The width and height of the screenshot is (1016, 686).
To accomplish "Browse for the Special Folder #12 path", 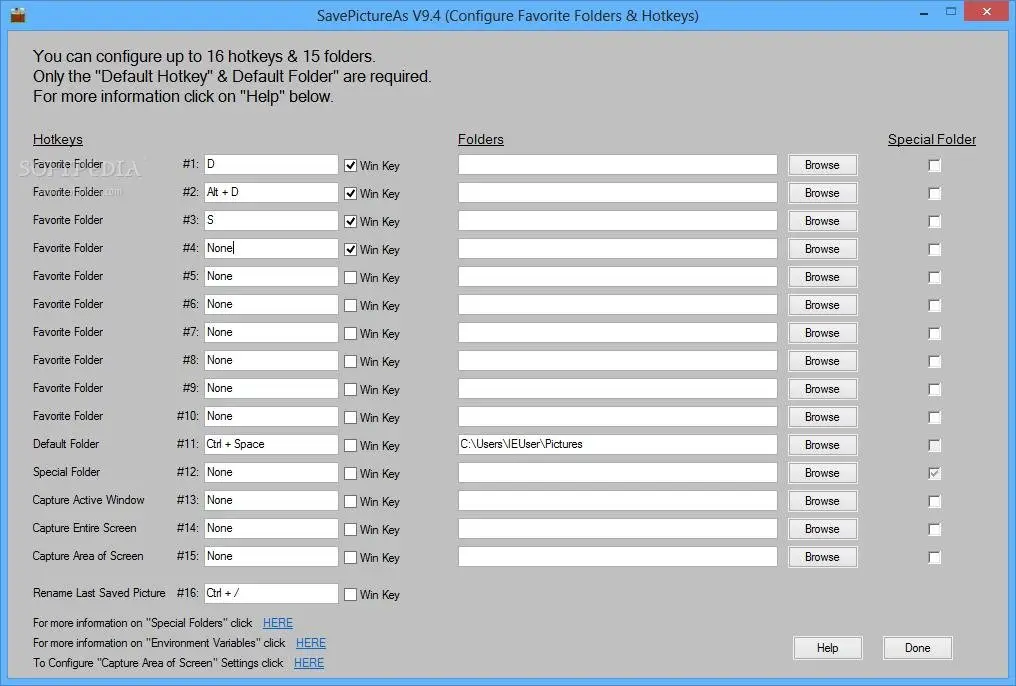I will coord(822,473).
